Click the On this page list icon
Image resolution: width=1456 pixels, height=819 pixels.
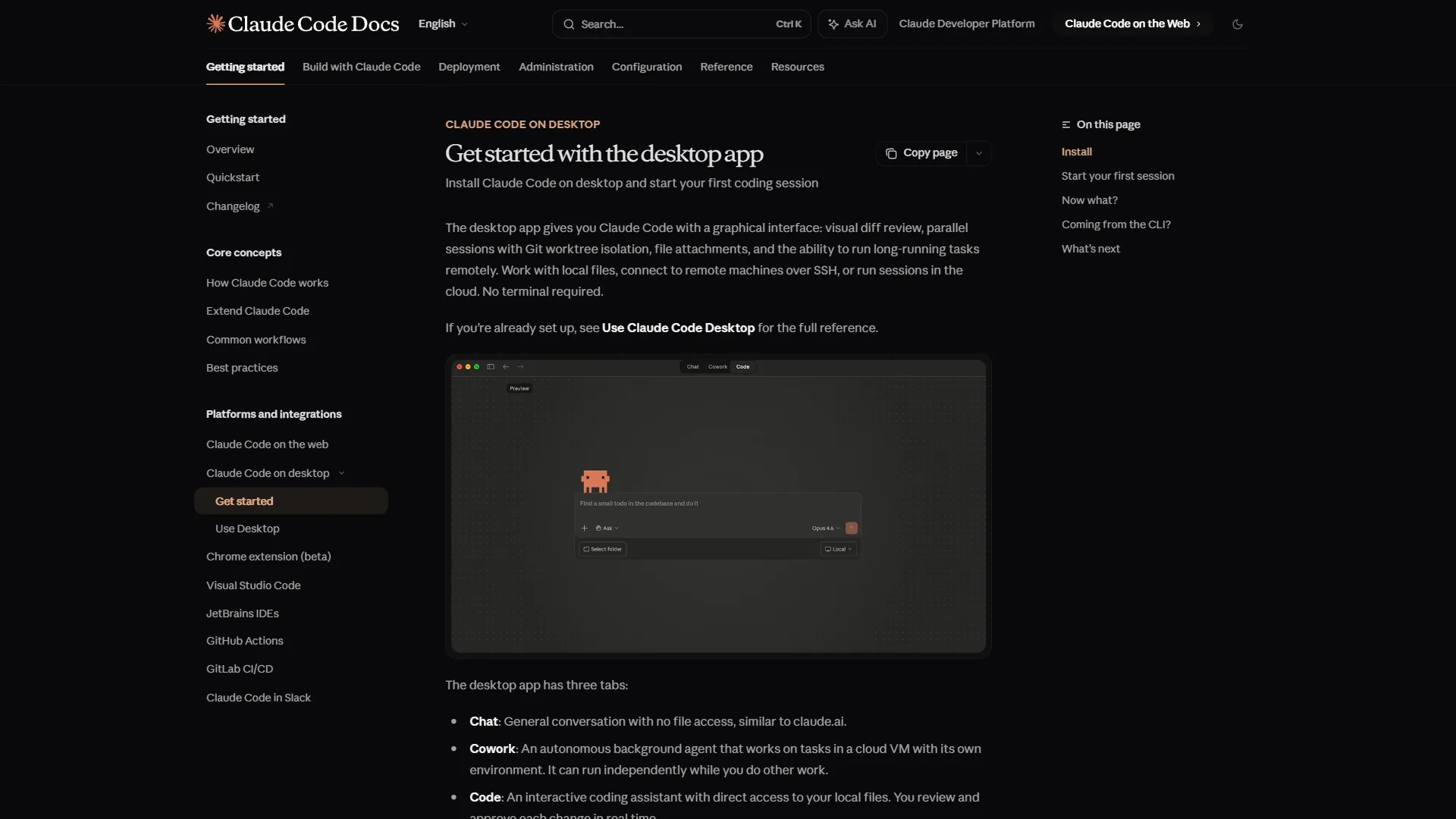click(1065, 124)
